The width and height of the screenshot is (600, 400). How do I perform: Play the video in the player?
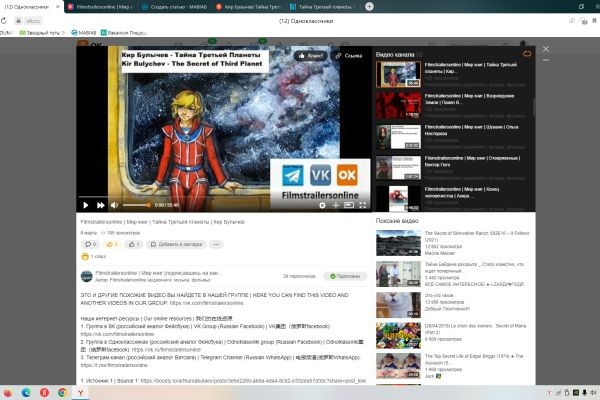click(x=86, y=205)
